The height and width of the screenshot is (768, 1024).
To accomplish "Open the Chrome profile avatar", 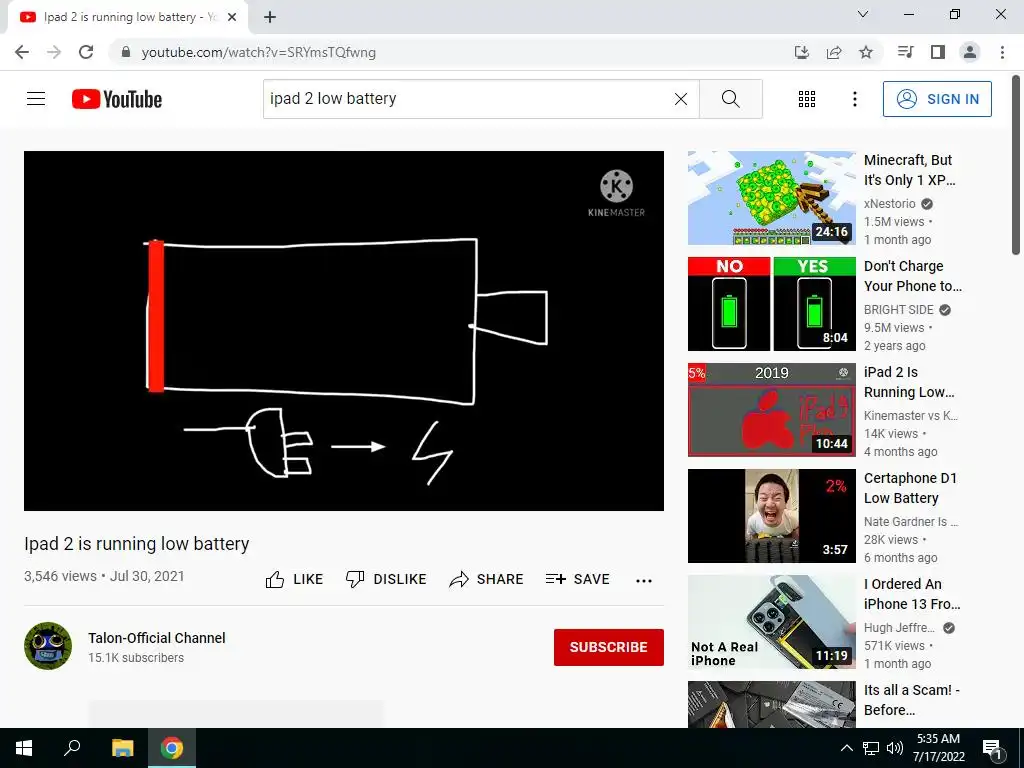I will (x=970, y=52).
